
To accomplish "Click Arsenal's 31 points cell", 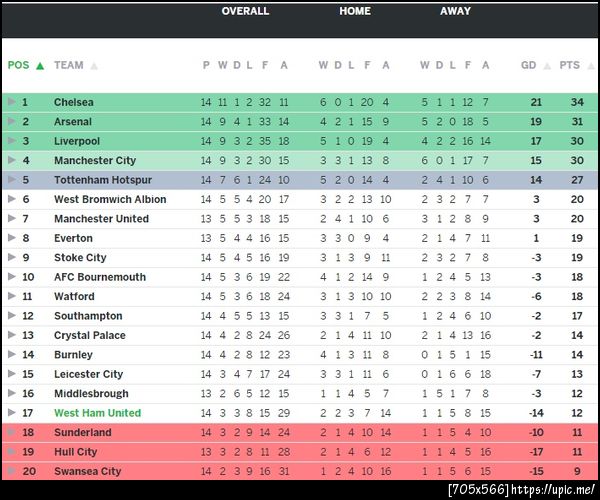I will tap(577, 122).
